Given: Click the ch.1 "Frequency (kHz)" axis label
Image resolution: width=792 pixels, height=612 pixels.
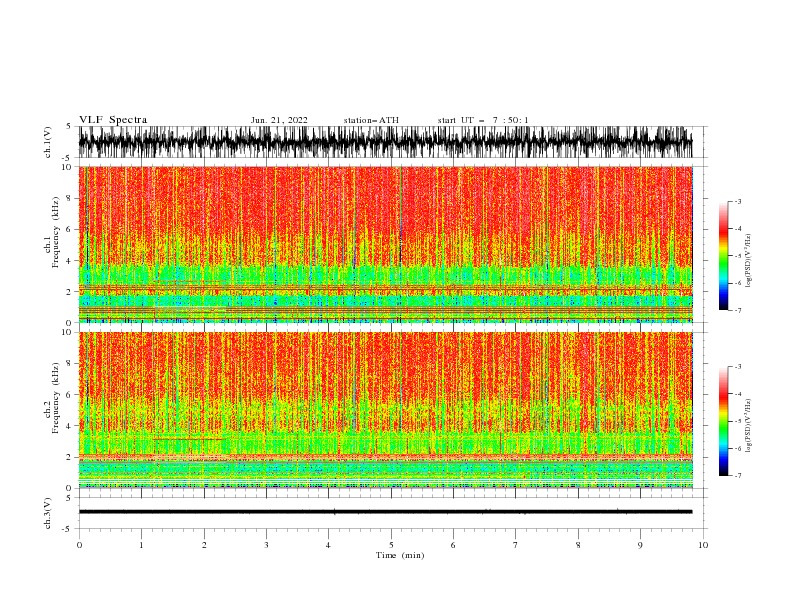Looking at the screenshot, I should 56,230.
